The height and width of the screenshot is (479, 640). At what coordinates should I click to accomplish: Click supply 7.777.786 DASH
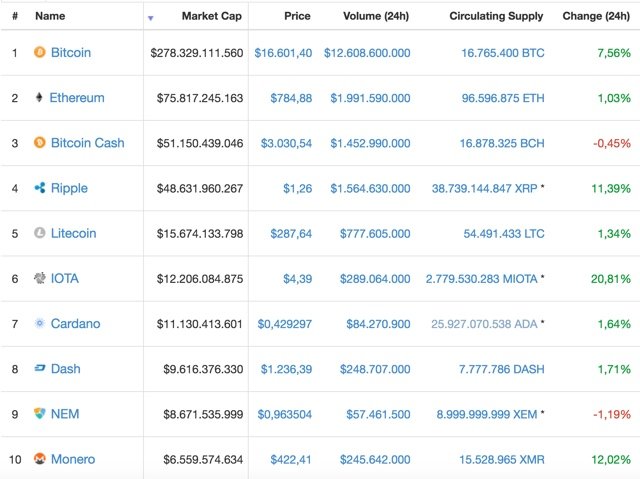tap(501, 369)
